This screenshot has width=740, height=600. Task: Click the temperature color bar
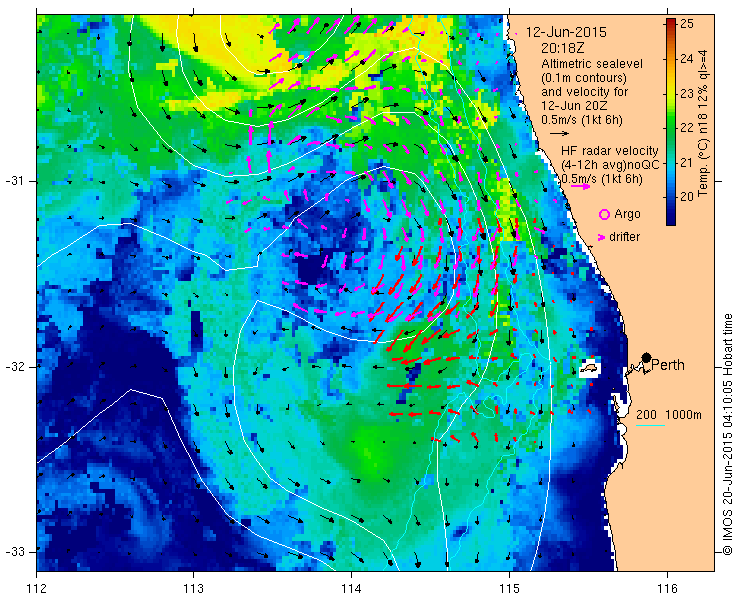[x=671, y=122]
